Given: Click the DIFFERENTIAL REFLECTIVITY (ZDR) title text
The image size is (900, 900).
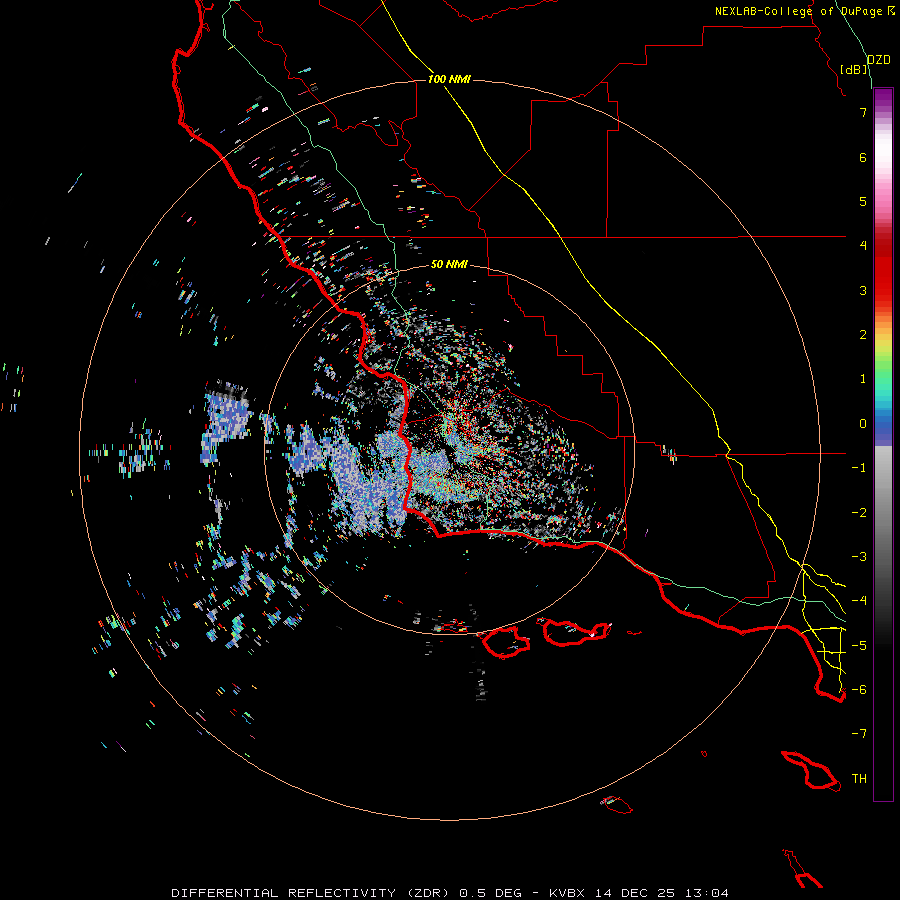Looking at the screenshot, I should click(312, 893).
